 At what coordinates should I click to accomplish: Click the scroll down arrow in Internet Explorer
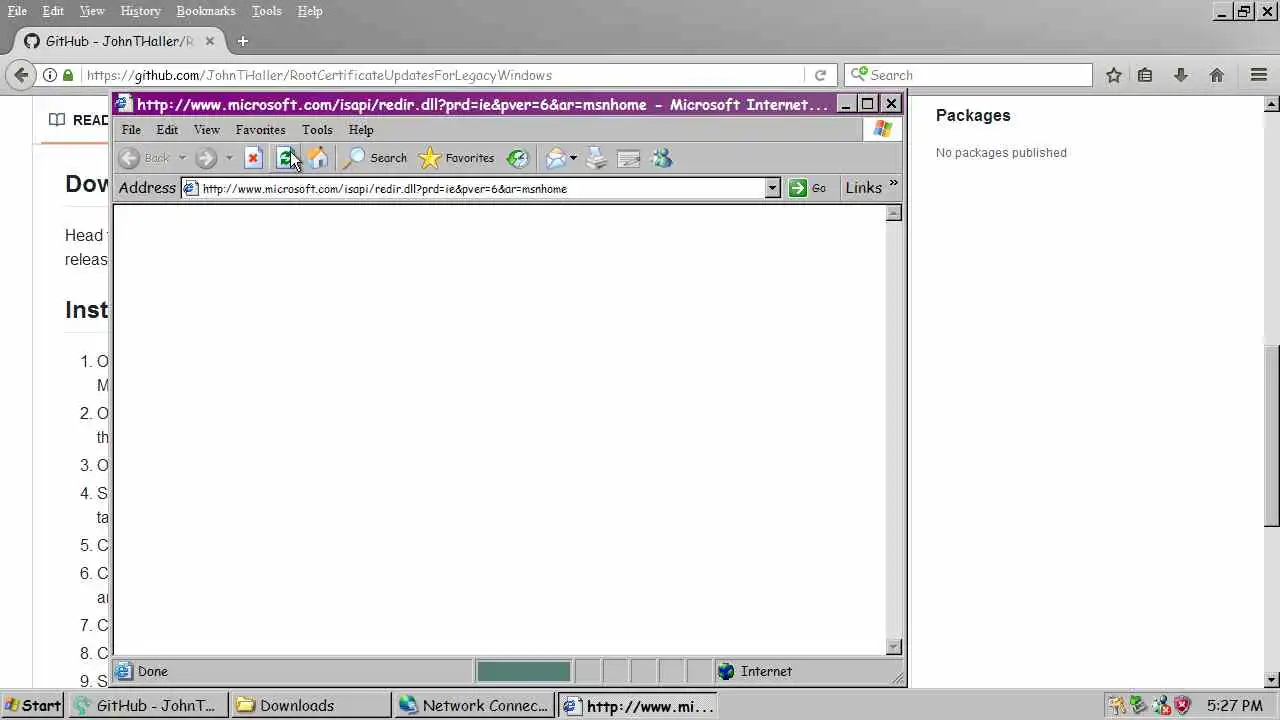(894, 647)
